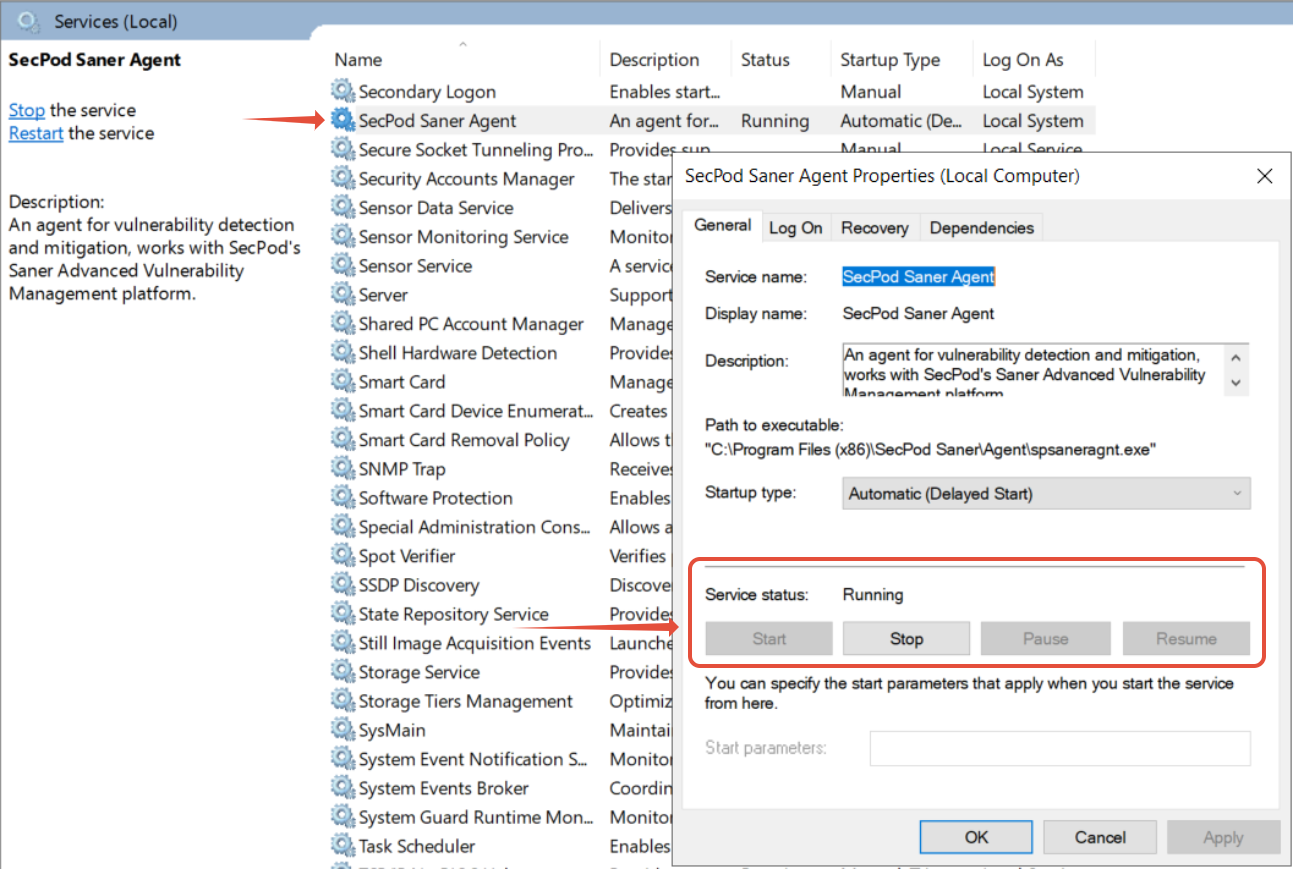Cancel the SecPod Saner Agent Properties dialog
The height and width of the screenshot is (869, 1293).
1100,837
